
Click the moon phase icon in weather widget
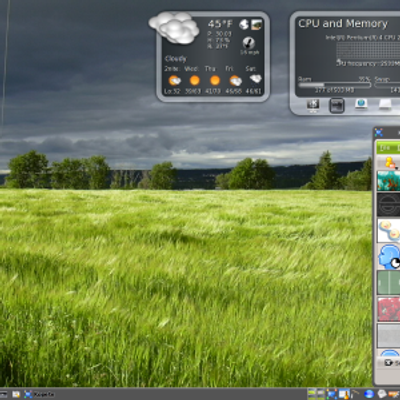pyautogui.click(x=244, y=24)
